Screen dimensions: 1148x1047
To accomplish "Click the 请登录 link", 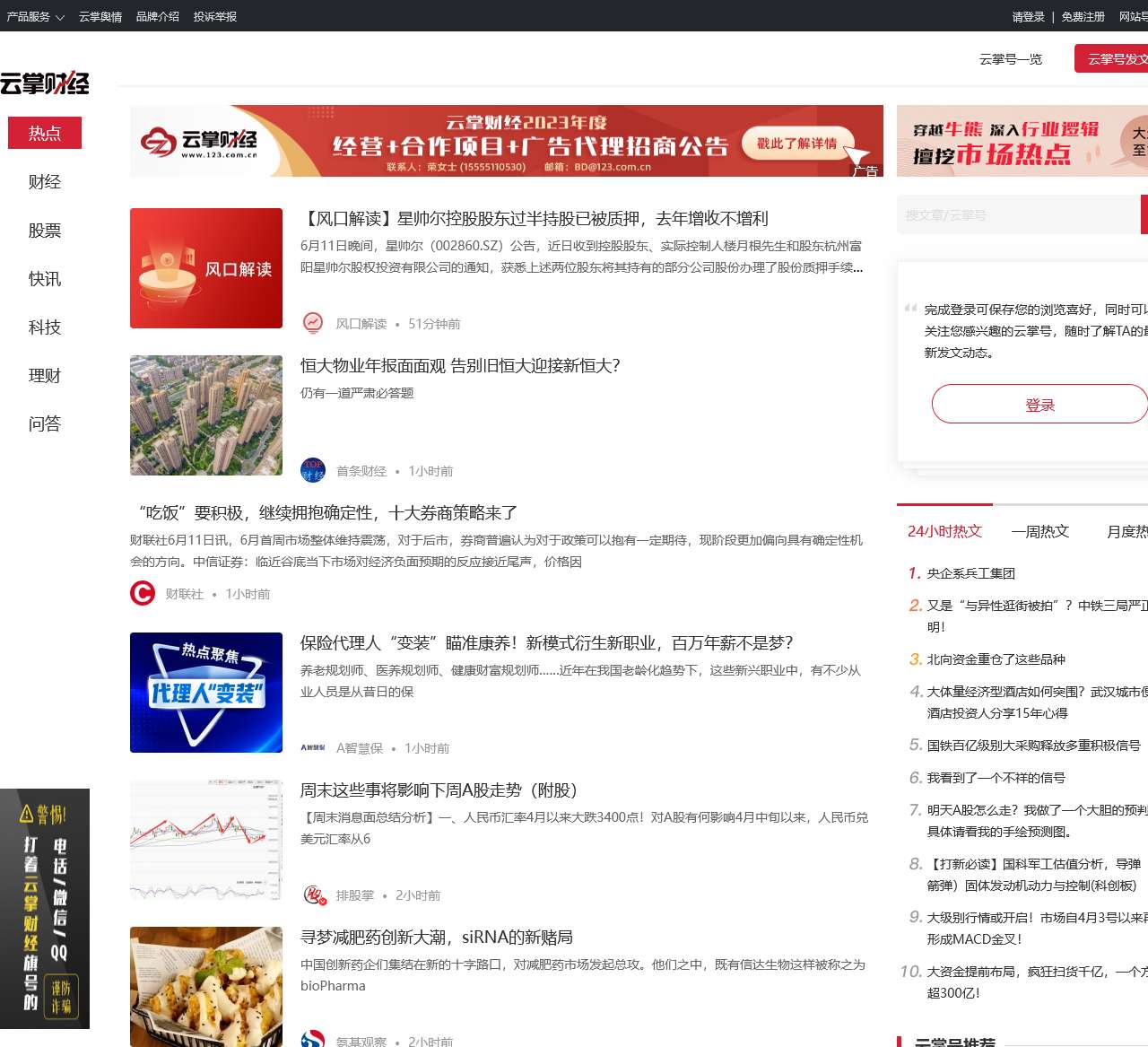I will [x=1029, y=16].
